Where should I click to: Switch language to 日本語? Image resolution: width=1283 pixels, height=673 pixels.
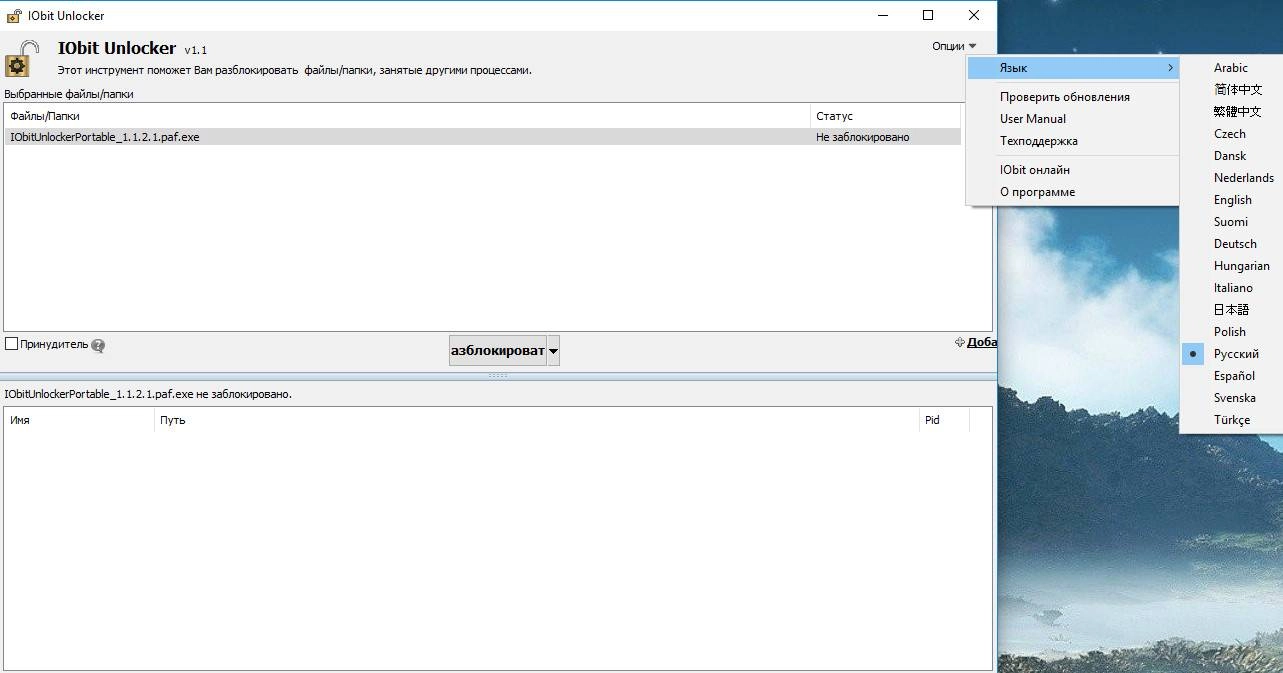coord(1231,310)
